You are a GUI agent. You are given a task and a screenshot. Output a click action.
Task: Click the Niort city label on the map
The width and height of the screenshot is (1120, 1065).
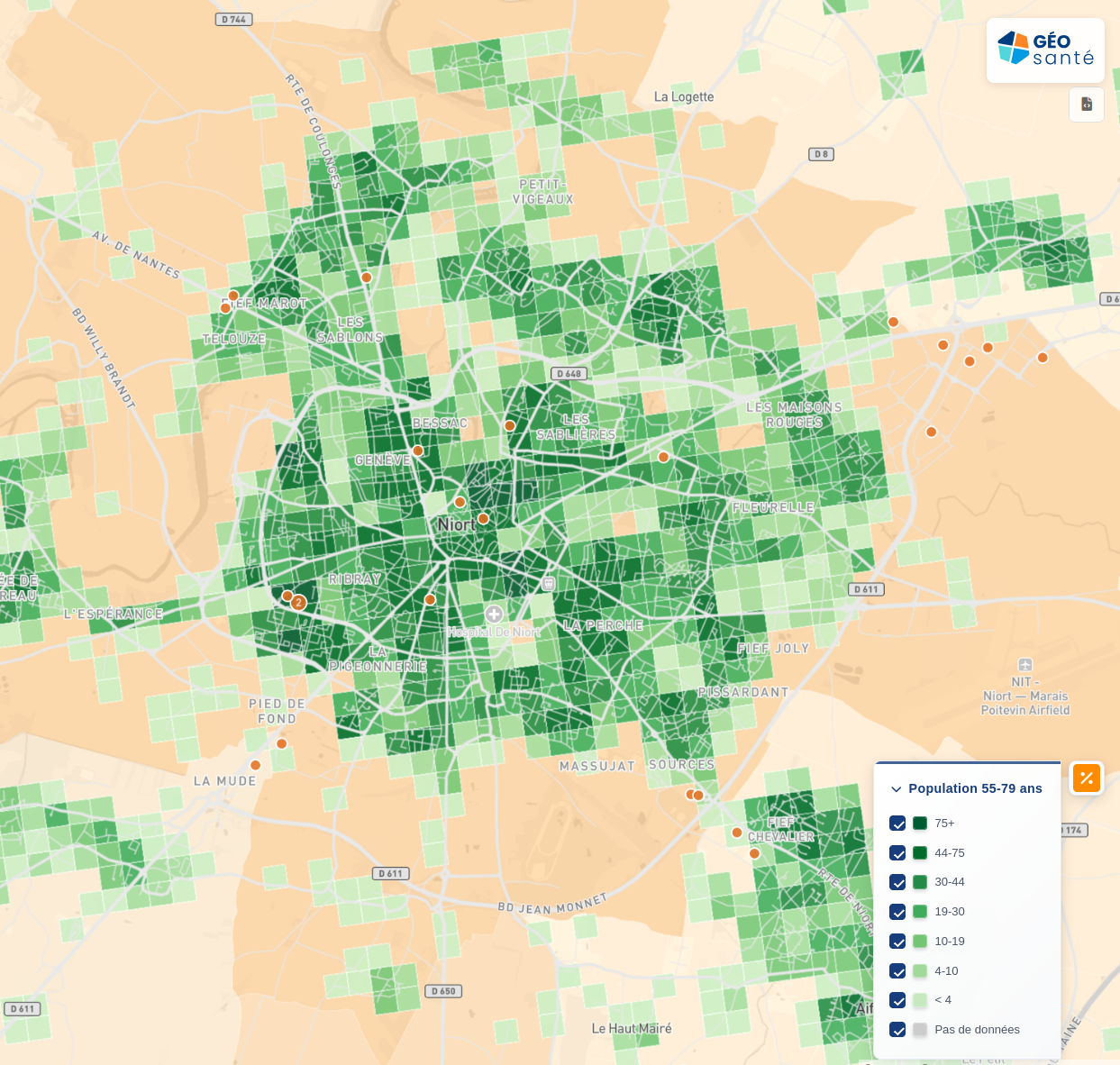coord(458,523)
